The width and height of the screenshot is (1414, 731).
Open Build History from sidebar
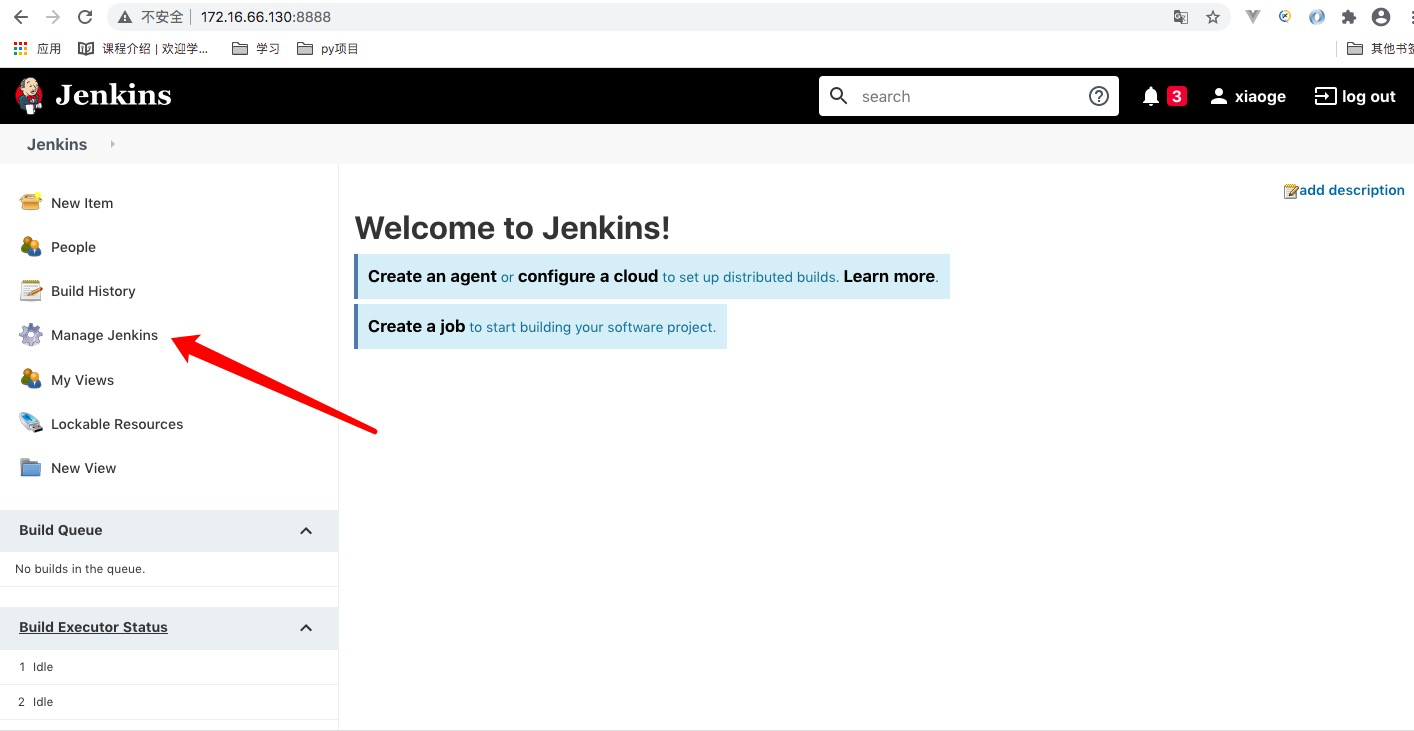tap(93, 291)
